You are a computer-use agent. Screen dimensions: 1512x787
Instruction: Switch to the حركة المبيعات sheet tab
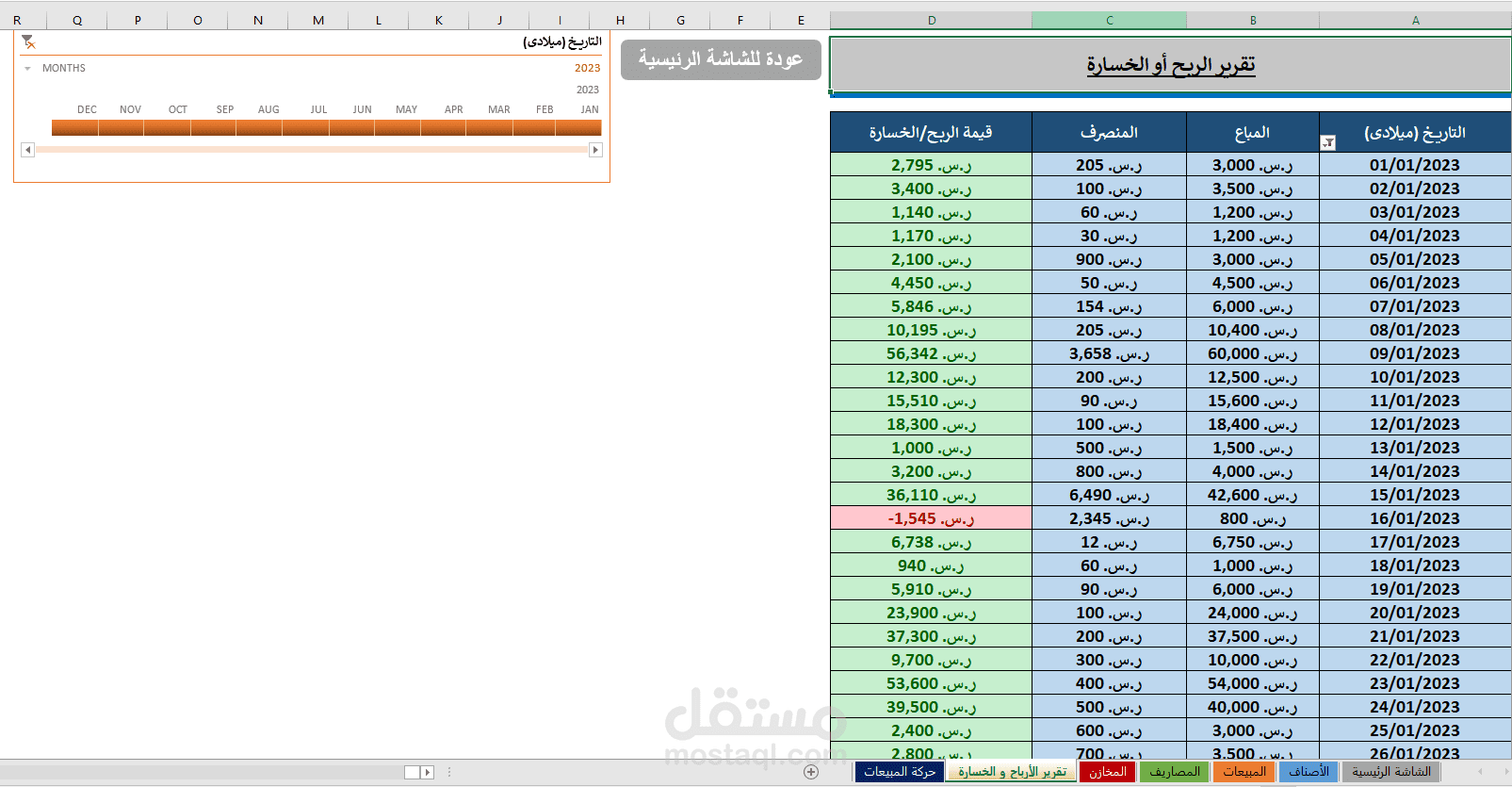coord(900,772)
